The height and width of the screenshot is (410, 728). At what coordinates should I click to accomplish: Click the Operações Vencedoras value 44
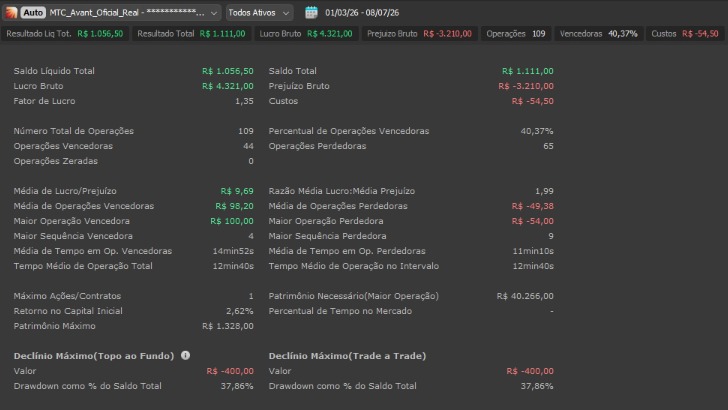[248, 146]
